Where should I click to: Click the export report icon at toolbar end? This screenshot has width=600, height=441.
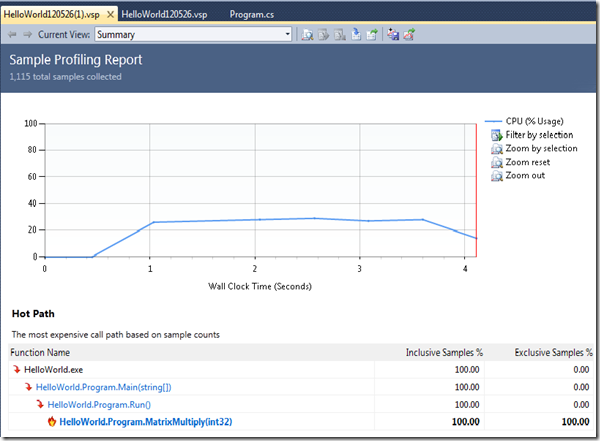[x=409, y=34]
